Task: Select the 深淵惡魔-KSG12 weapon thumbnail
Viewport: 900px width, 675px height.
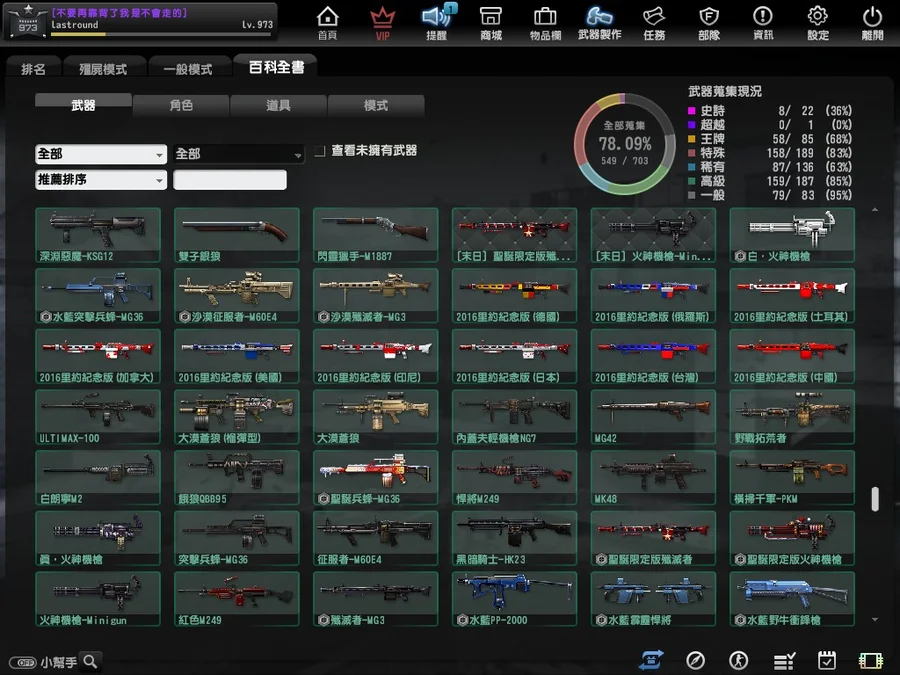Action: click(98, 235)
